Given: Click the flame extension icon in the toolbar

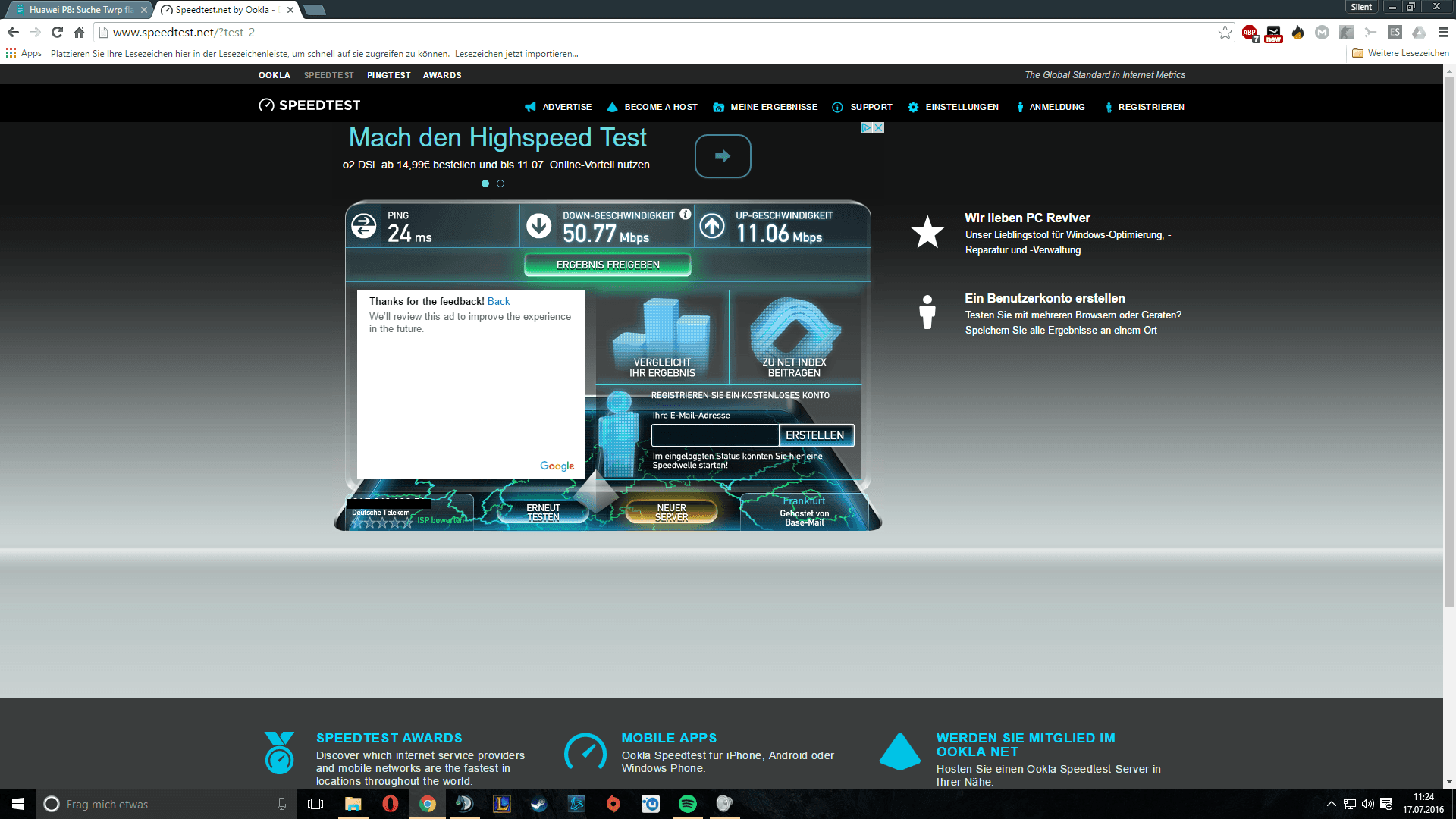Looking at the screenshot, I should (x=1298, y=33).
